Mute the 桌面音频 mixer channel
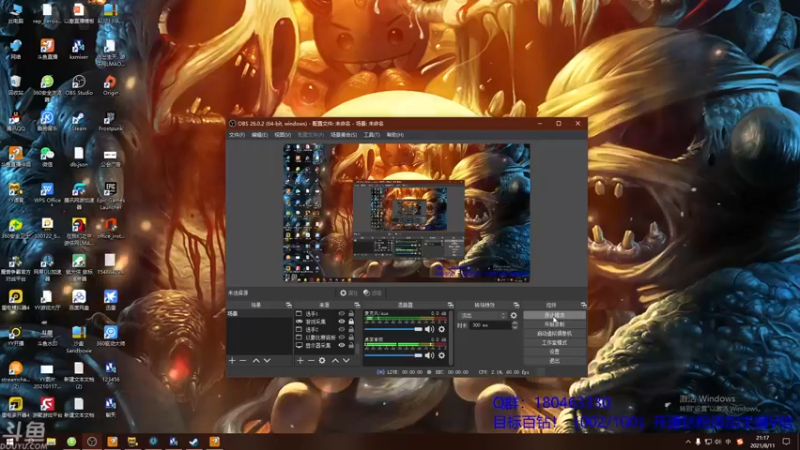Image resolution: width=800 pixels, height=450 pixels. pos(430,356)
